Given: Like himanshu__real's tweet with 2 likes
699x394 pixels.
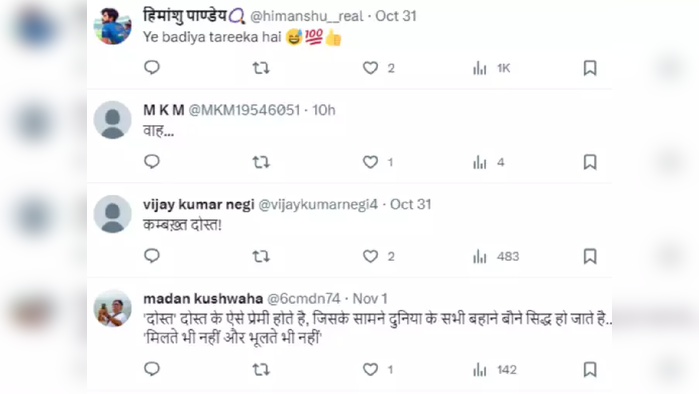Looking at the screenshot, I should (x=370, y=68).
